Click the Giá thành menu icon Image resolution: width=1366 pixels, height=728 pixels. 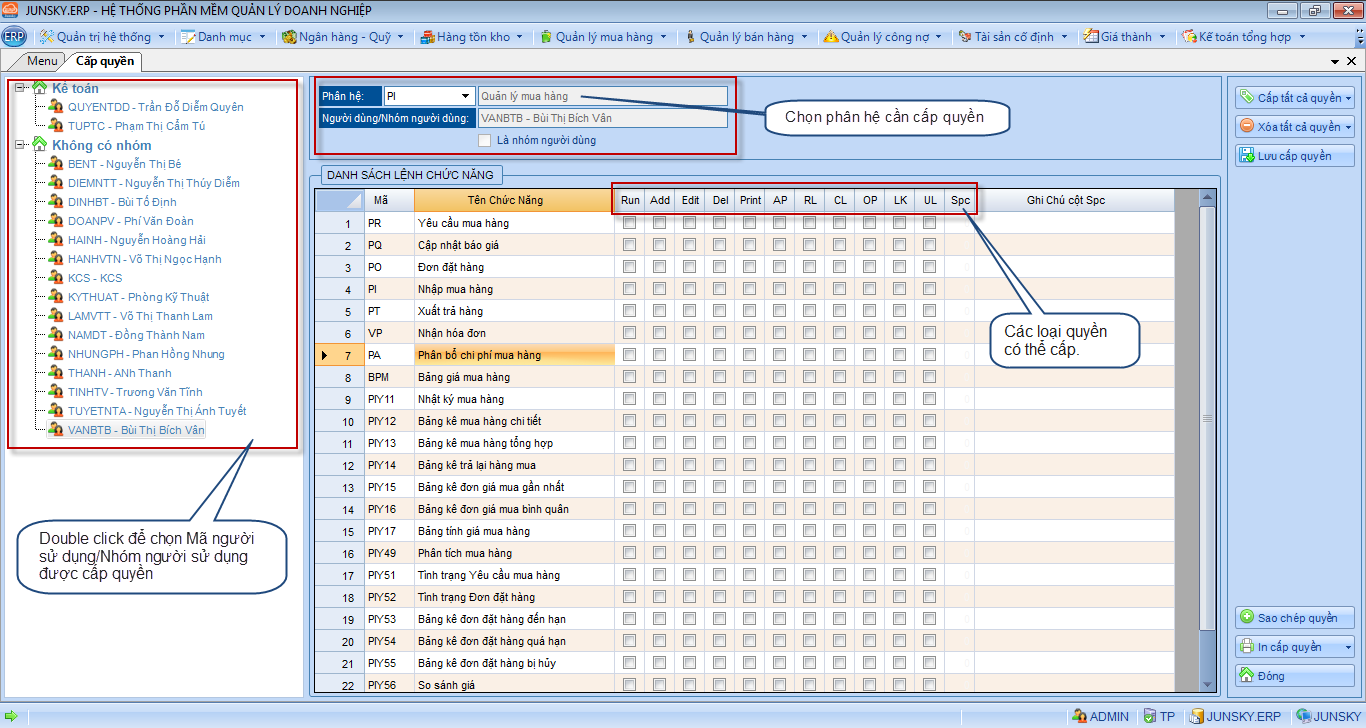pyautogui.click(x=1090, y=37)
